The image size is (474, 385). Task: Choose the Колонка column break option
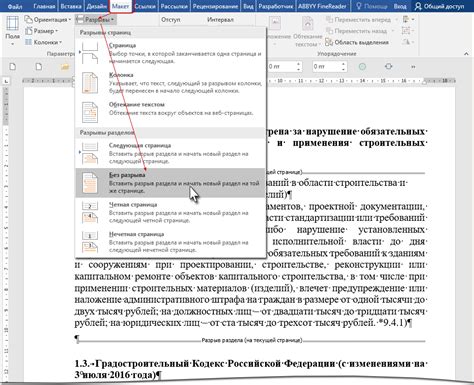pyautogui.click(x=171, y=83)
